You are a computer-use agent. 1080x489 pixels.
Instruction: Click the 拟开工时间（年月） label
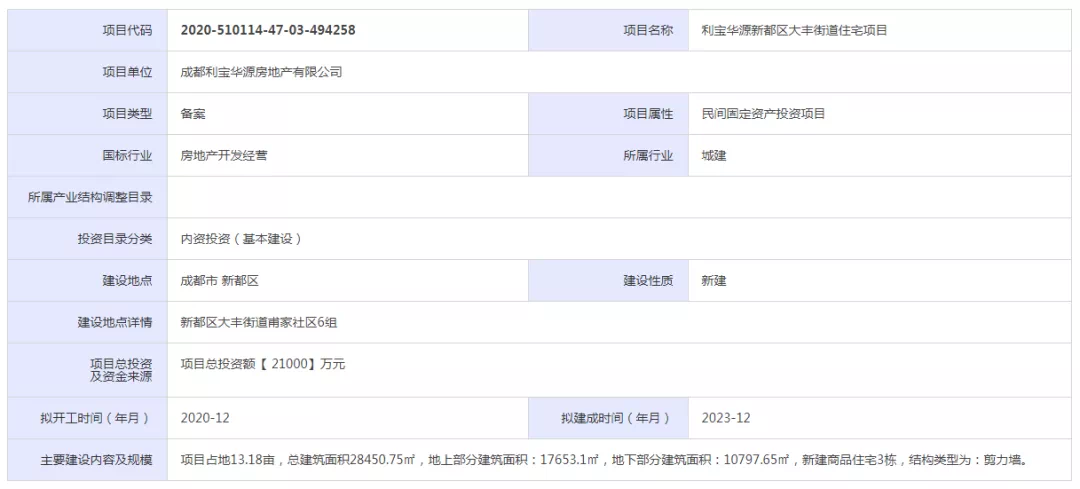point(95,418)
